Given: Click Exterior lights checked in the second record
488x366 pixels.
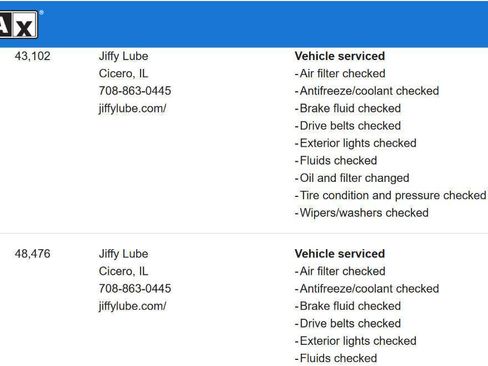Looking at the screenshot, I should point(356,341).
